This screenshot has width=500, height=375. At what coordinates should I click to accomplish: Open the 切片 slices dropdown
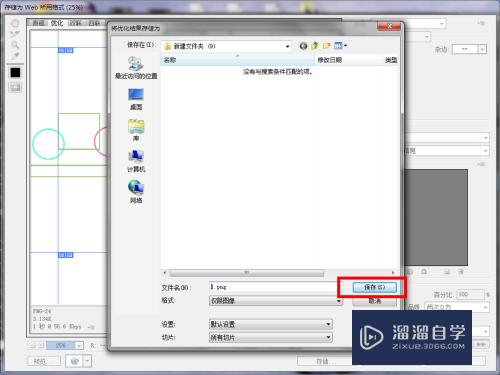coord(270,337)
